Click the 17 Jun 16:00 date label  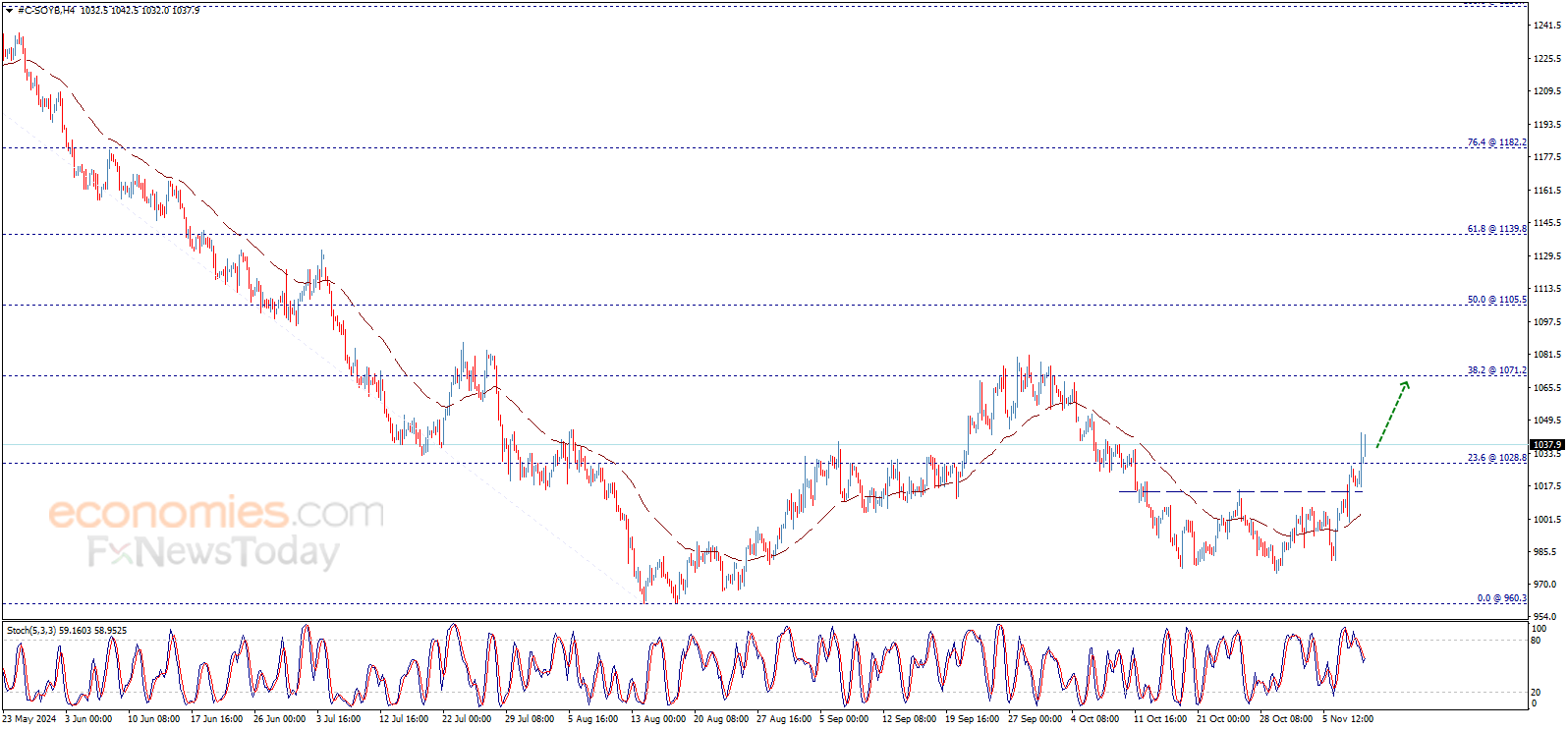(216, 719)
